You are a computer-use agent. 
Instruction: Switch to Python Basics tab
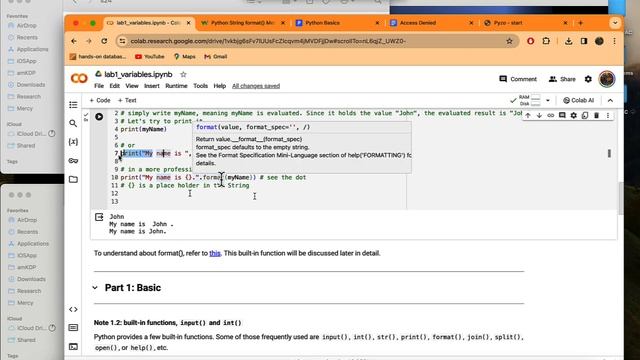click(337, 23)
